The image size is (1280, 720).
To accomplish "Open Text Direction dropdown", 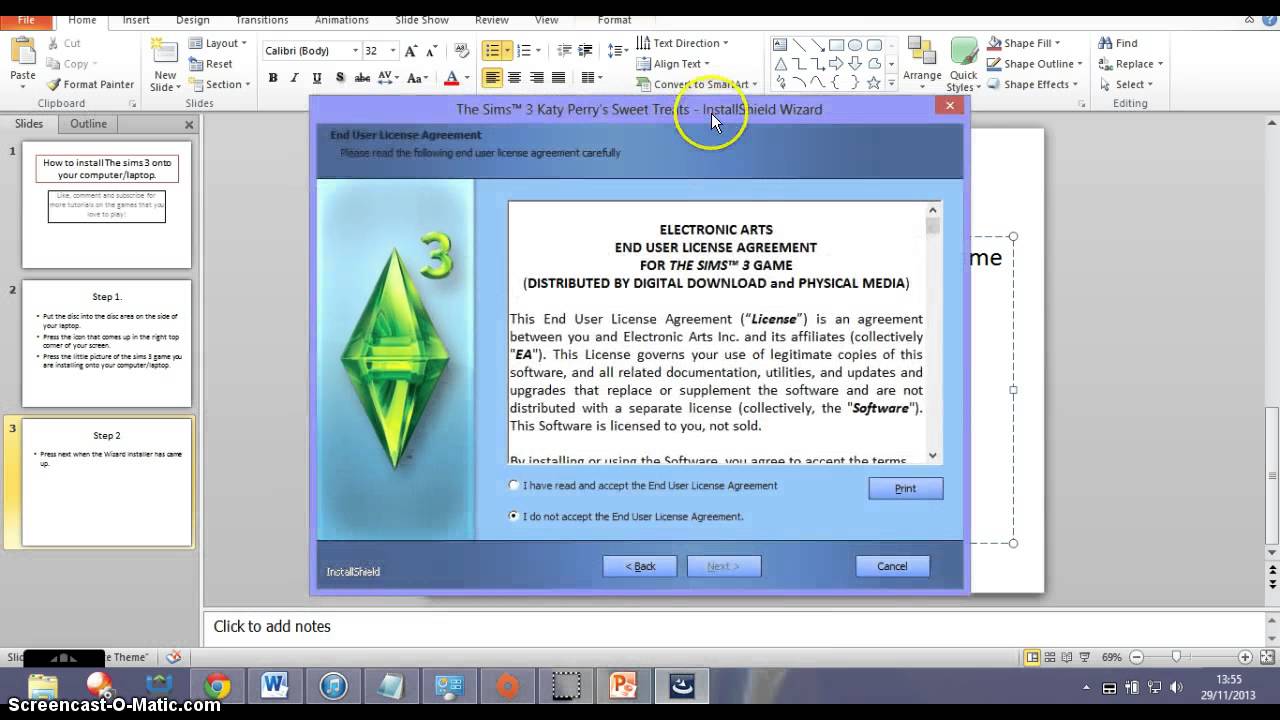I will (x=682, y=43).
